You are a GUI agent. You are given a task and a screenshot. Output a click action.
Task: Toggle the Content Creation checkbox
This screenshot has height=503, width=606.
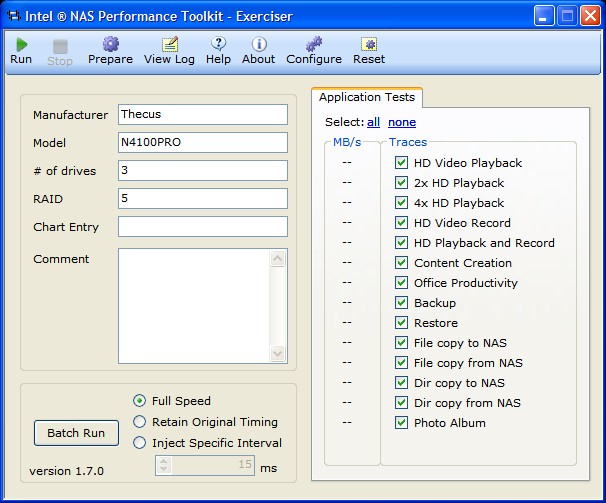pyautogui.click(x=401, y=263)
